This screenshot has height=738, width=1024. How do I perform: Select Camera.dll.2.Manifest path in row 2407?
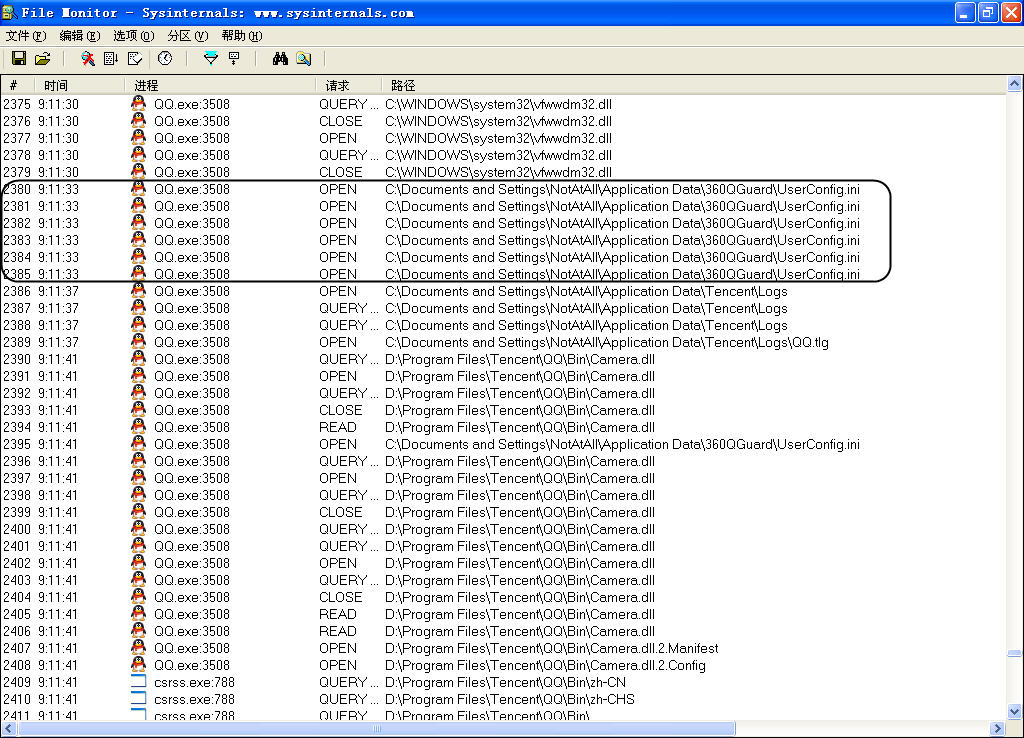point(552,647)
